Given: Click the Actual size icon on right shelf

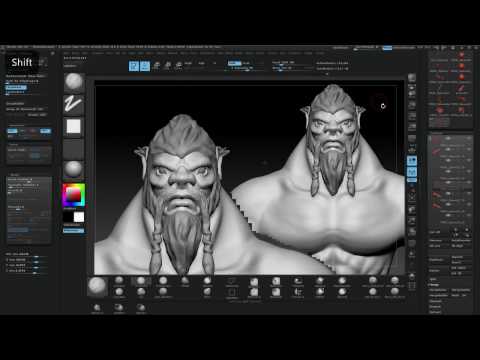Looking at the screenshot, I should tap(412, 116).
